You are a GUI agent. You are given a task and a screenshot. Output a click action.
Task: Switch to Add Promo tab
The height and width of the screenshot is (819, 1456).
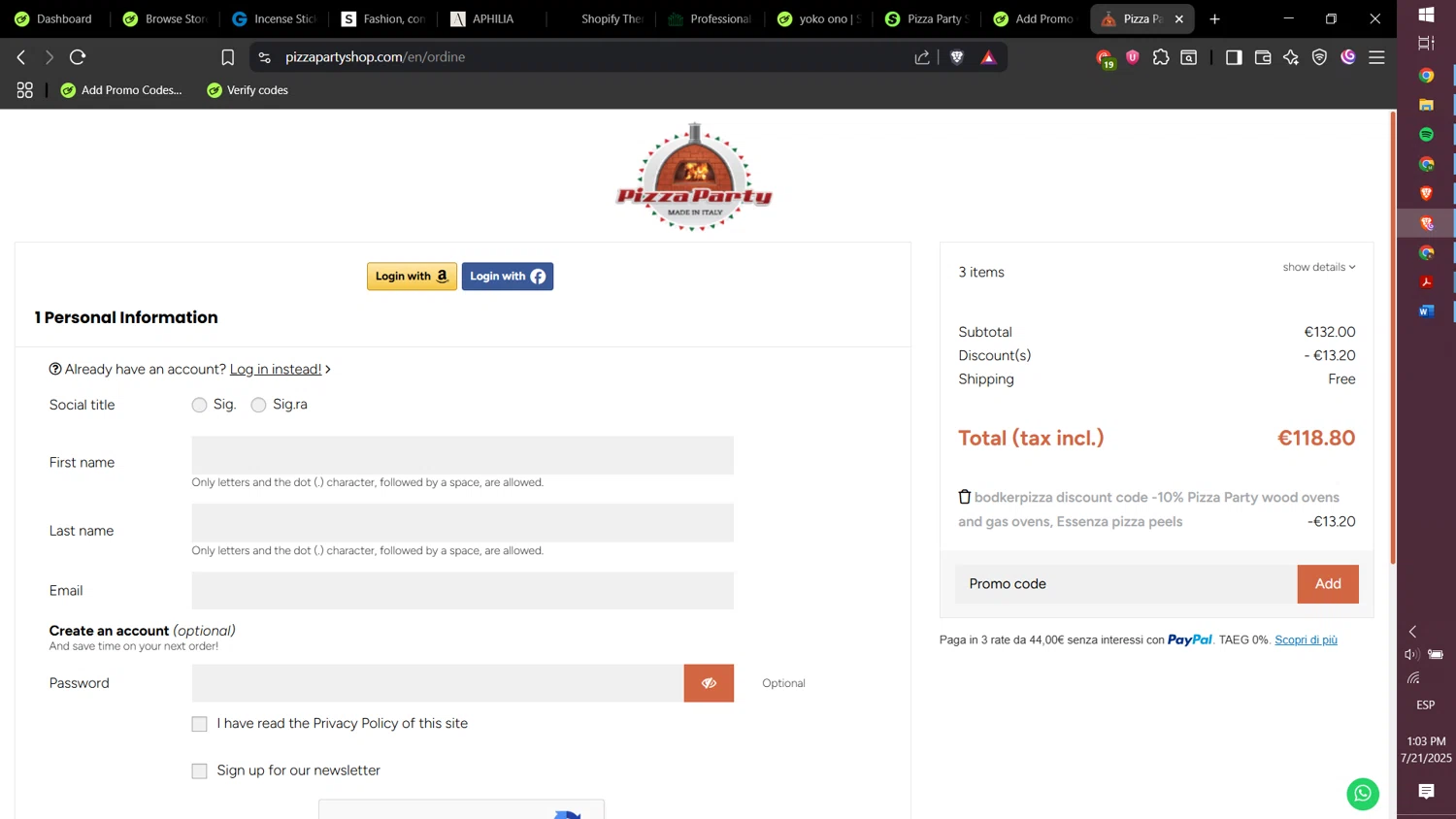1035,18
